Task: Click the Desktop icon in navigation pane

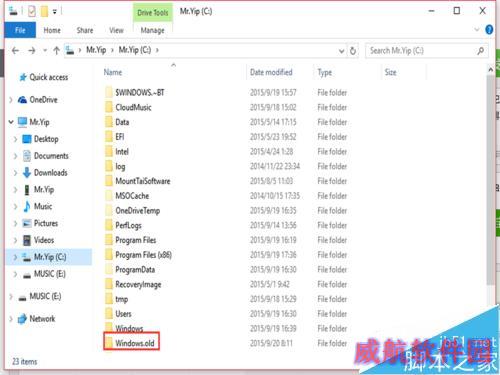Action: (27, 139)
